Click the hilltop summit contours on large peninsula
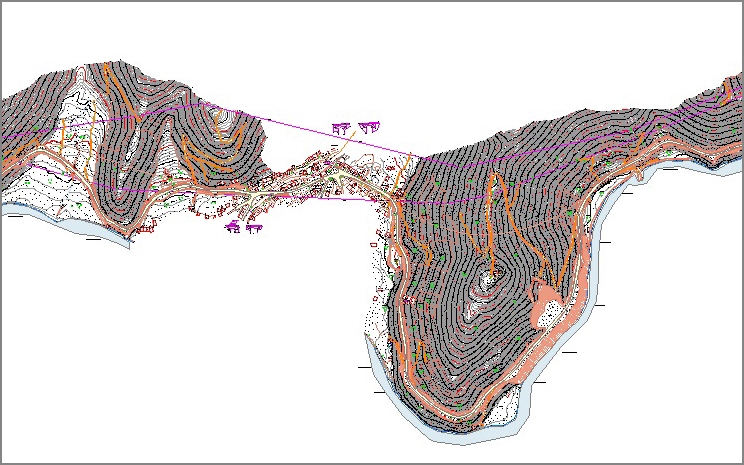The width and height of the screenshot is (744, 465). 487,281
